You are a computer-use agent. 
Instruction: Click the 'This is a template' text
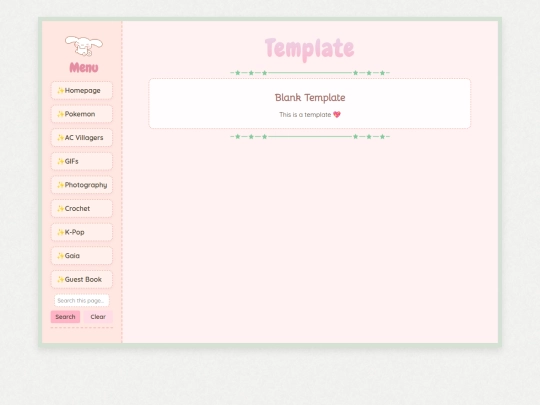(x=305, y=115)
